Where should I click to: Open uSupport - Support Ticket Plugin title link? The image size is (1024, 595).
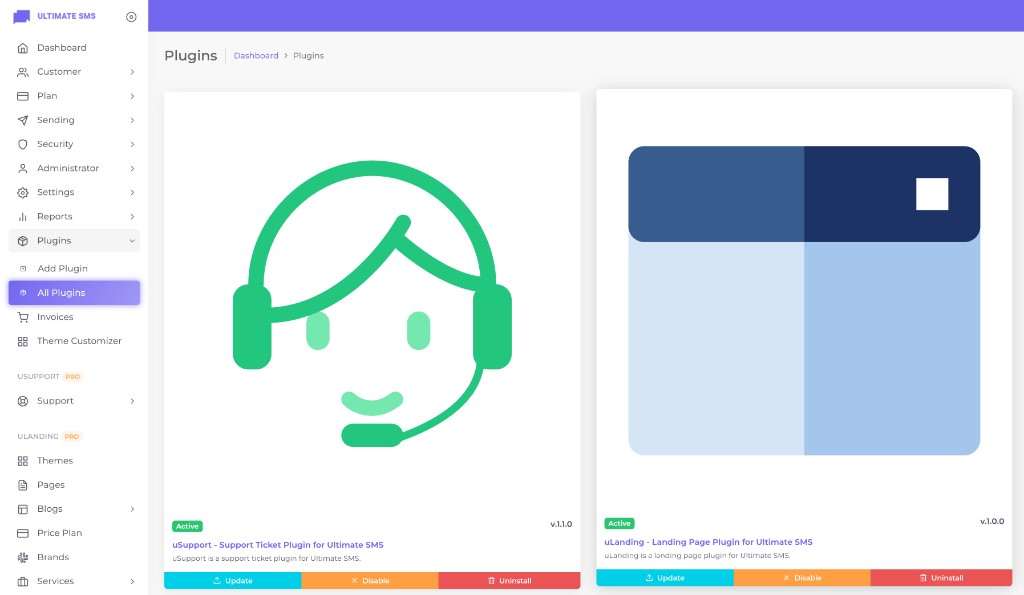(x=278, y=545)
